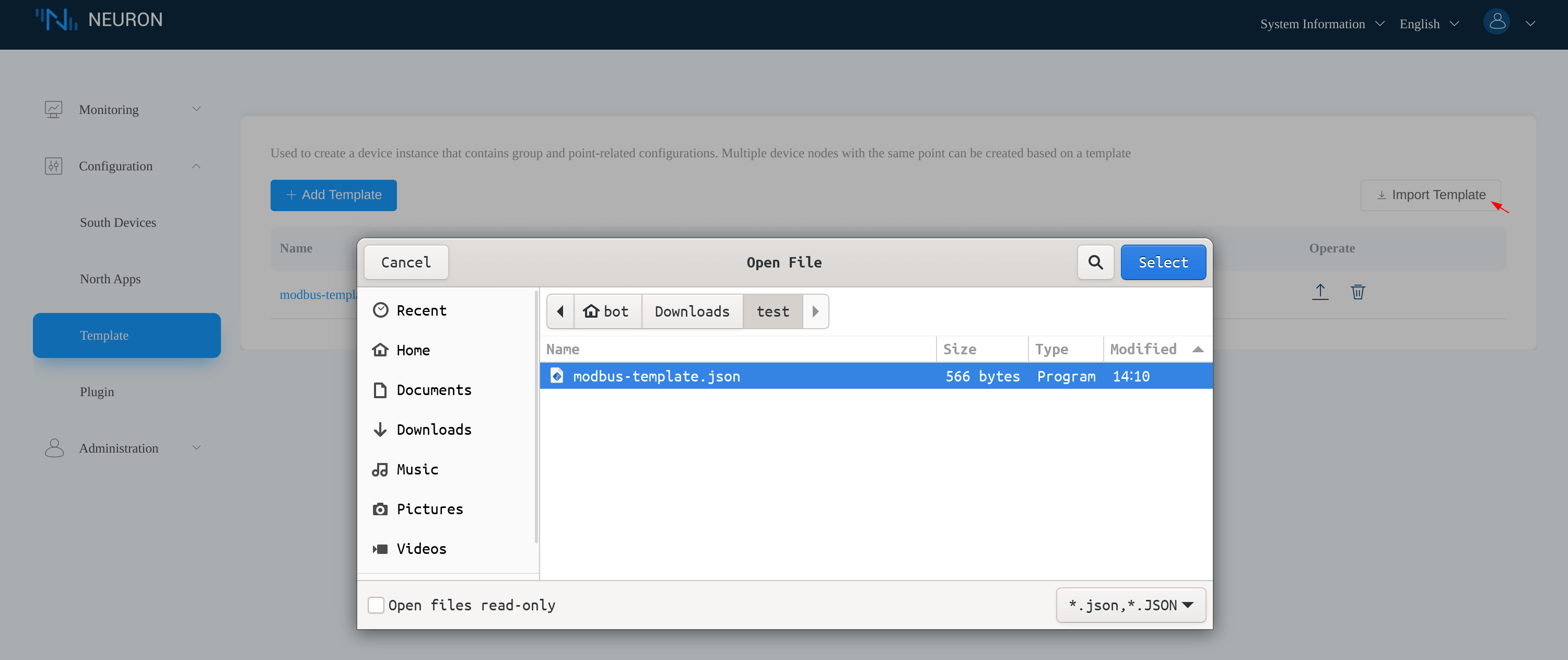Click the search magnifier icon in dialog

tap(1095, 262)
